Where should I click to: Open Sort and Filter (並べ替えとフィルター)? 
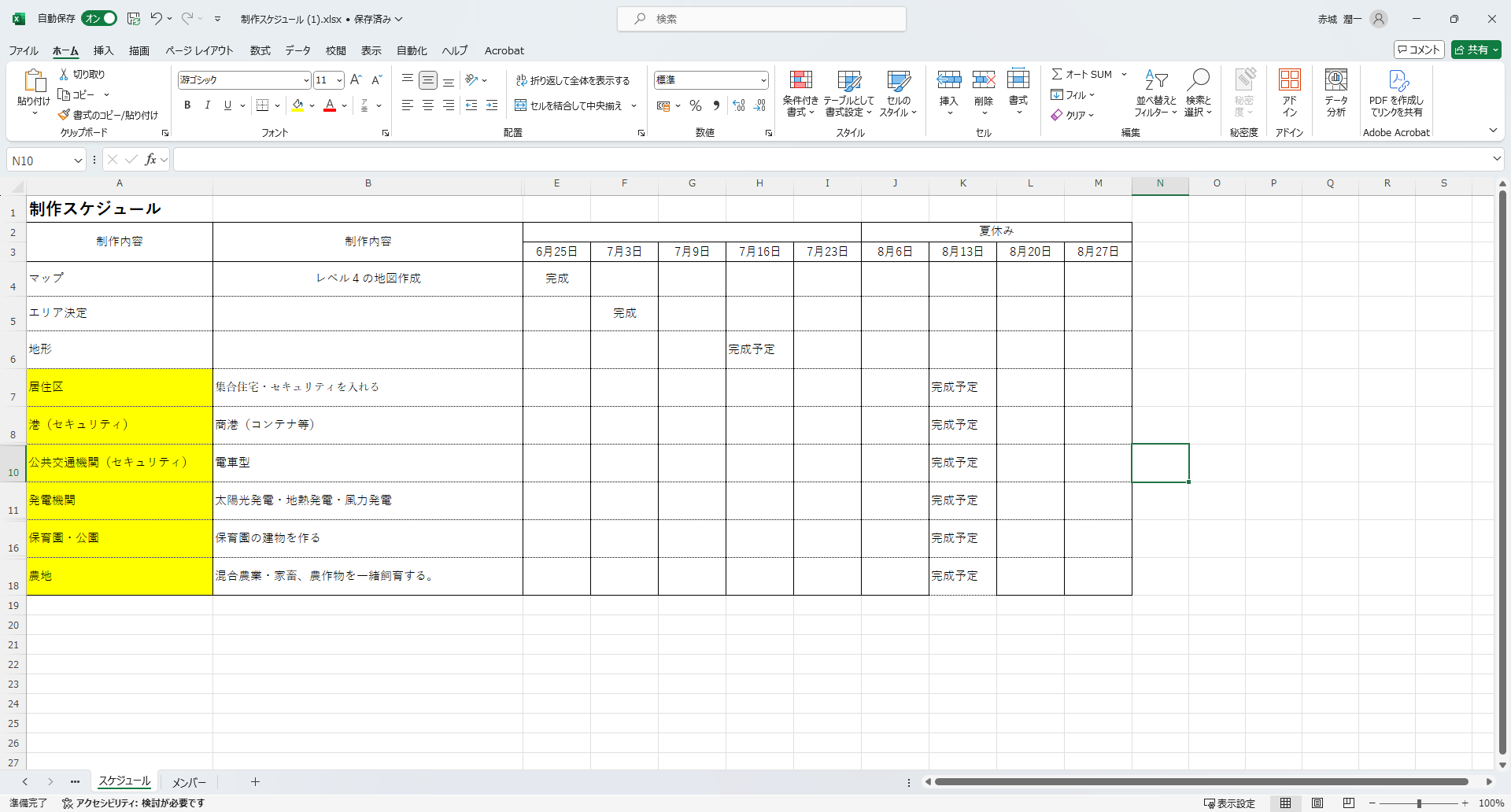(1155, 93)
